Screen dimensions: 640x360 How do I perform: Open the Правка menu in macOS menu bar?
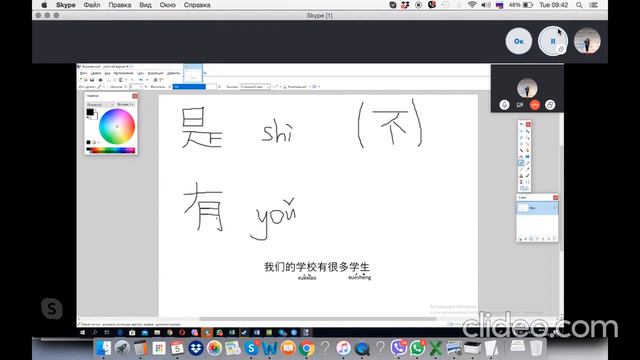click(x=120, y=5)
